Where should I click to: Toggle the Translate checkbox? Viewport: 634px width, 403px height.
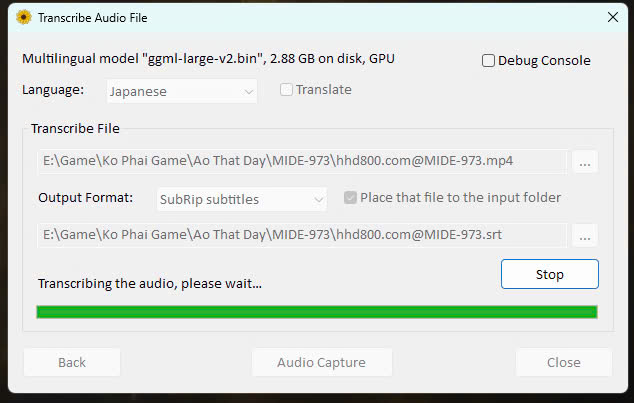point(287,90)
